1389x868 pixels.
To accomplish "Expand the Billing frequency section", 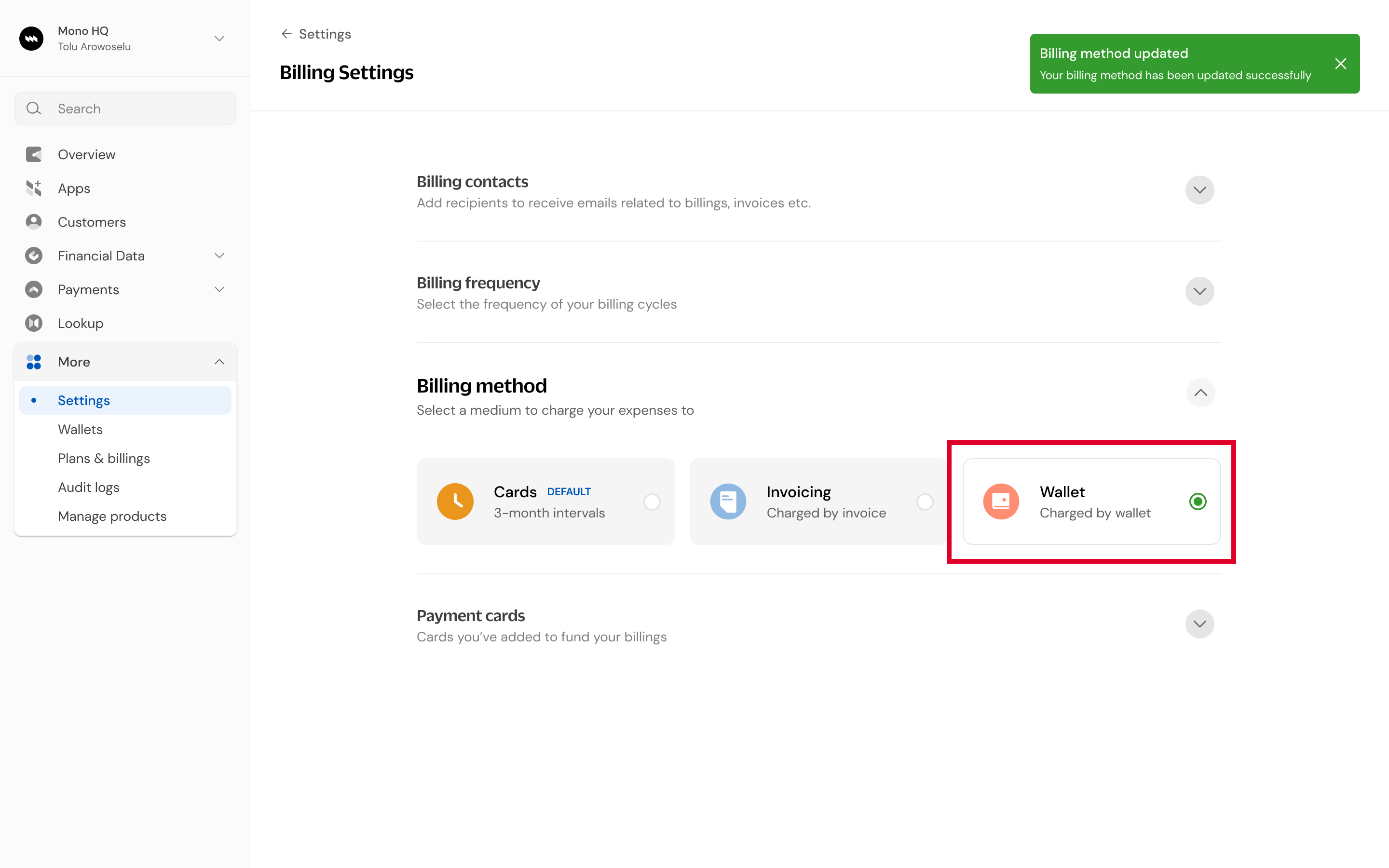I will click(1199, 291).
